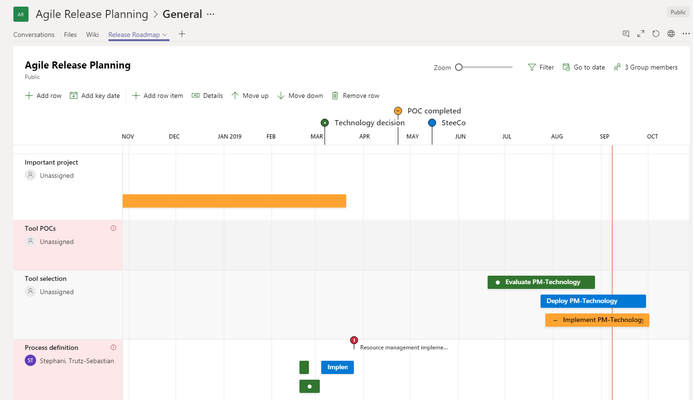Click the Filter button label
Image resolution: width=693 pixels, height=400 pixels.
point(547,67)
